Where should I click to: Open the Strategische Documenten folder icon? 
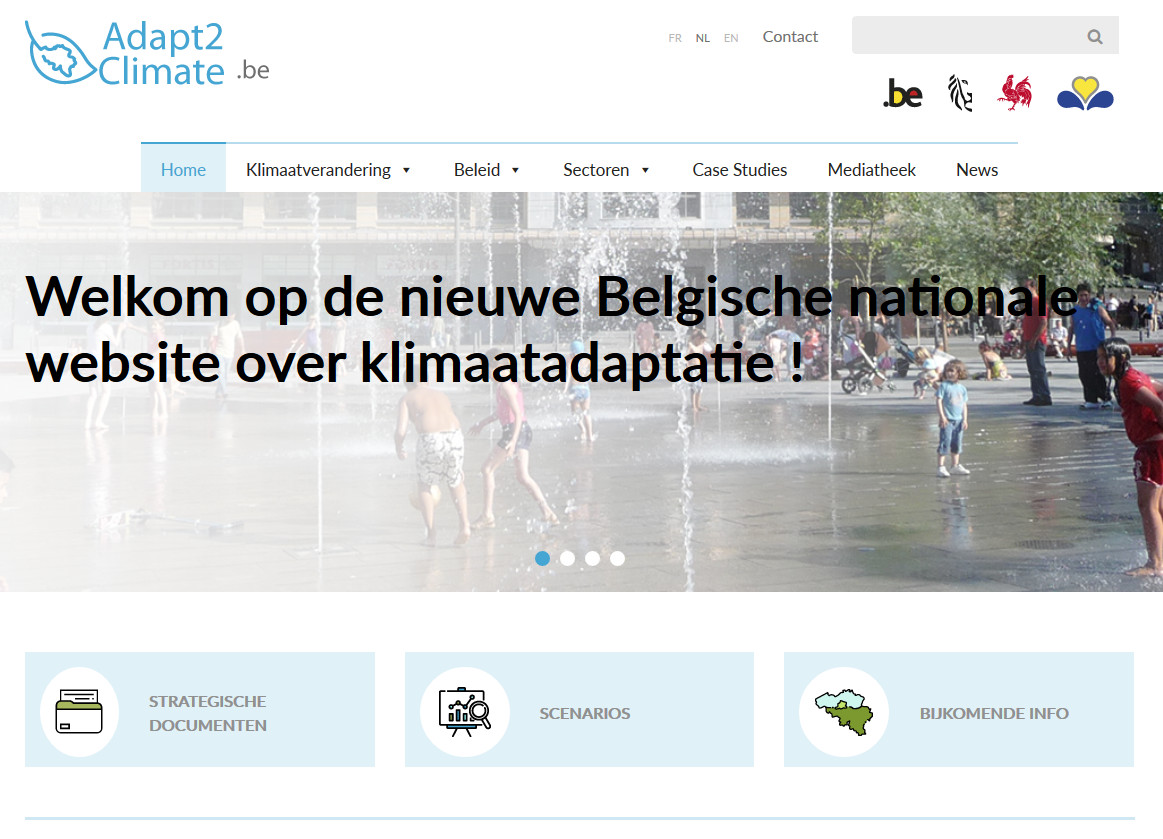[x=79, y=711]
